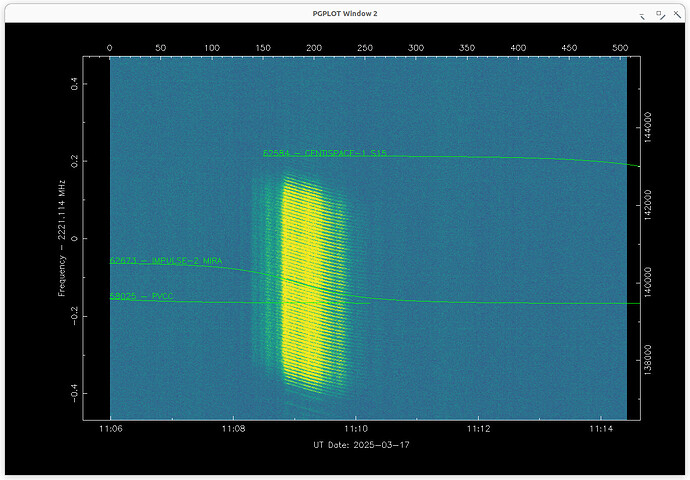This screenshot has width=690, height=480.
Task: Click the right axis value 144000
Action: click(647, 127)
